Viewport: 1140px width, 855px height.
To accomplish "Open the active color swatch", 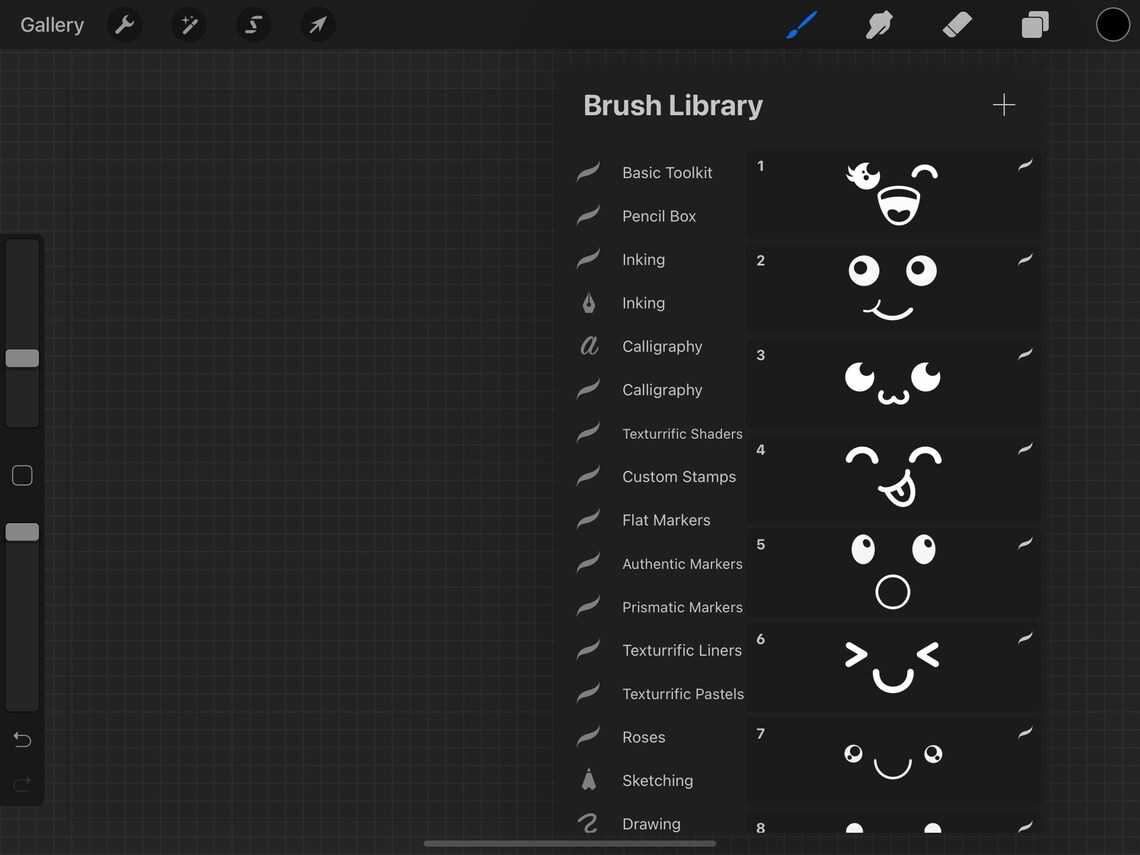I will (x=1113, y=24).
